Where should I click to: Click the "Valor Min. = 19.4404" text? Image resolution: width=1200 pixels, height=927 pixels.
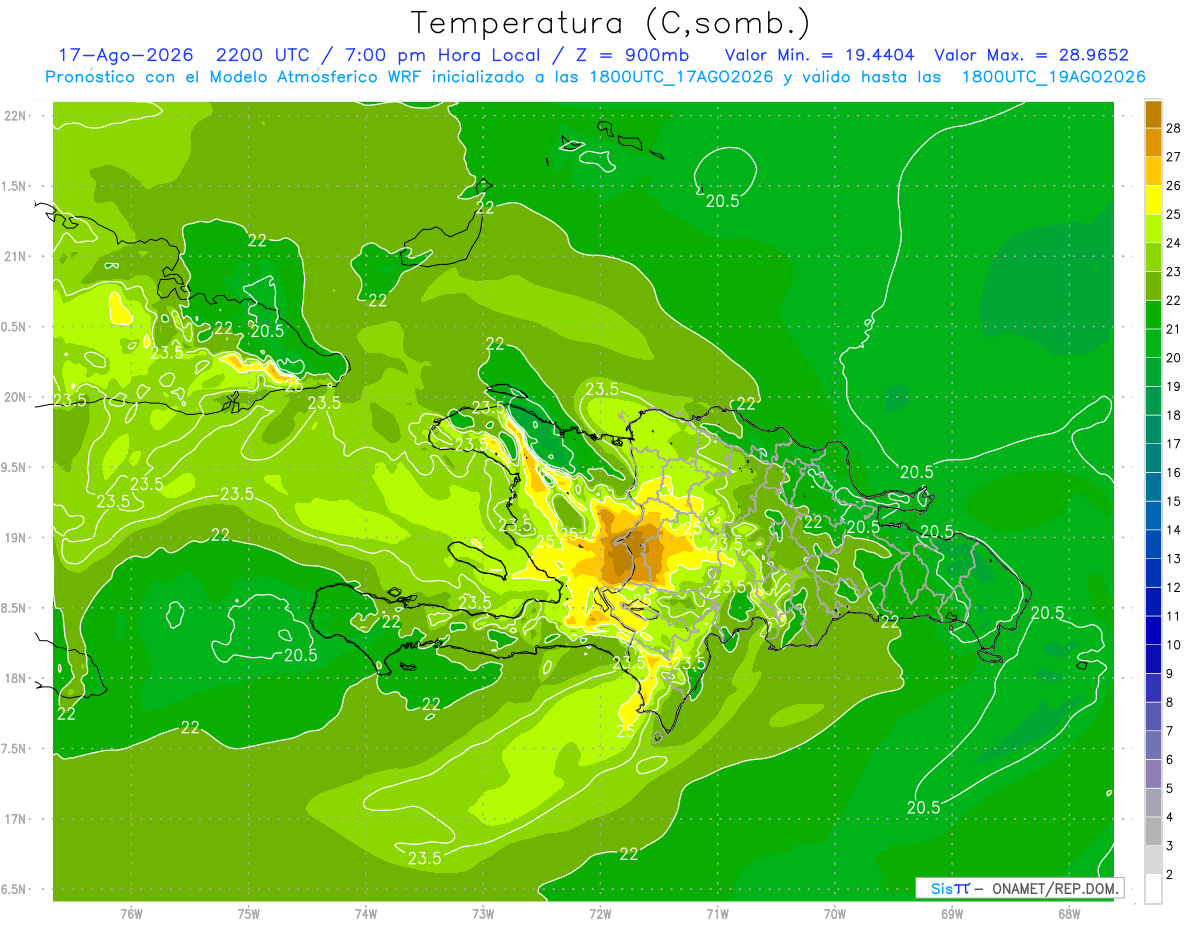point(819,55)
